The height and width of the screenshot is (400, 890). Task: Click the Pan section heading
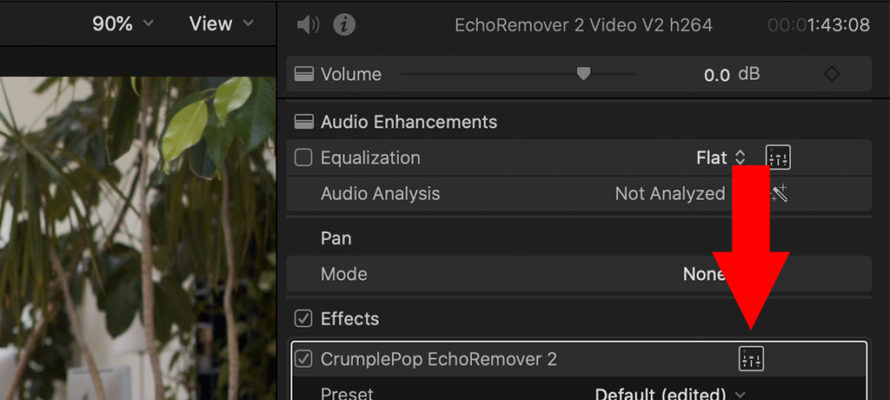coord(336,238)
